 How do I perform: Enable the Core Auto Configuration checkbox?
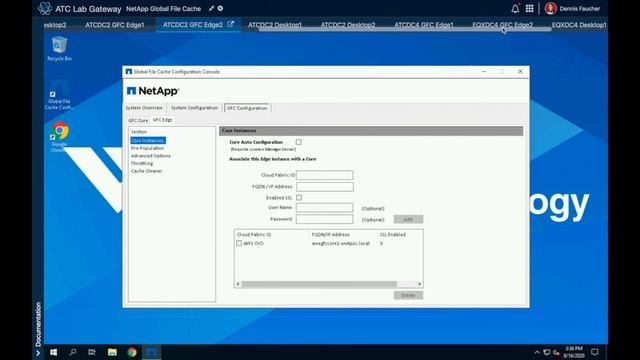[299, 142]
